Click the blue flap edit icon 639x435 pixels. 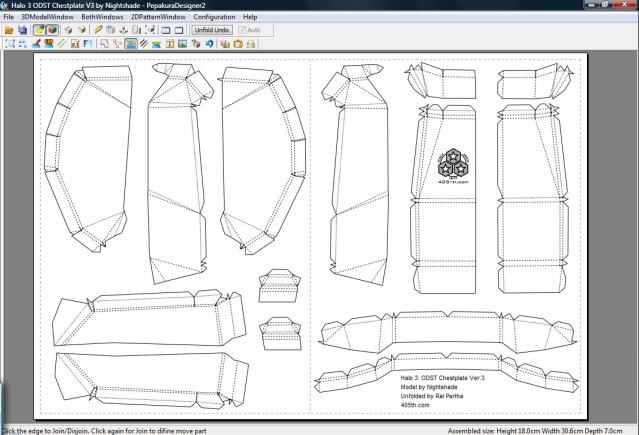[156, 44]
